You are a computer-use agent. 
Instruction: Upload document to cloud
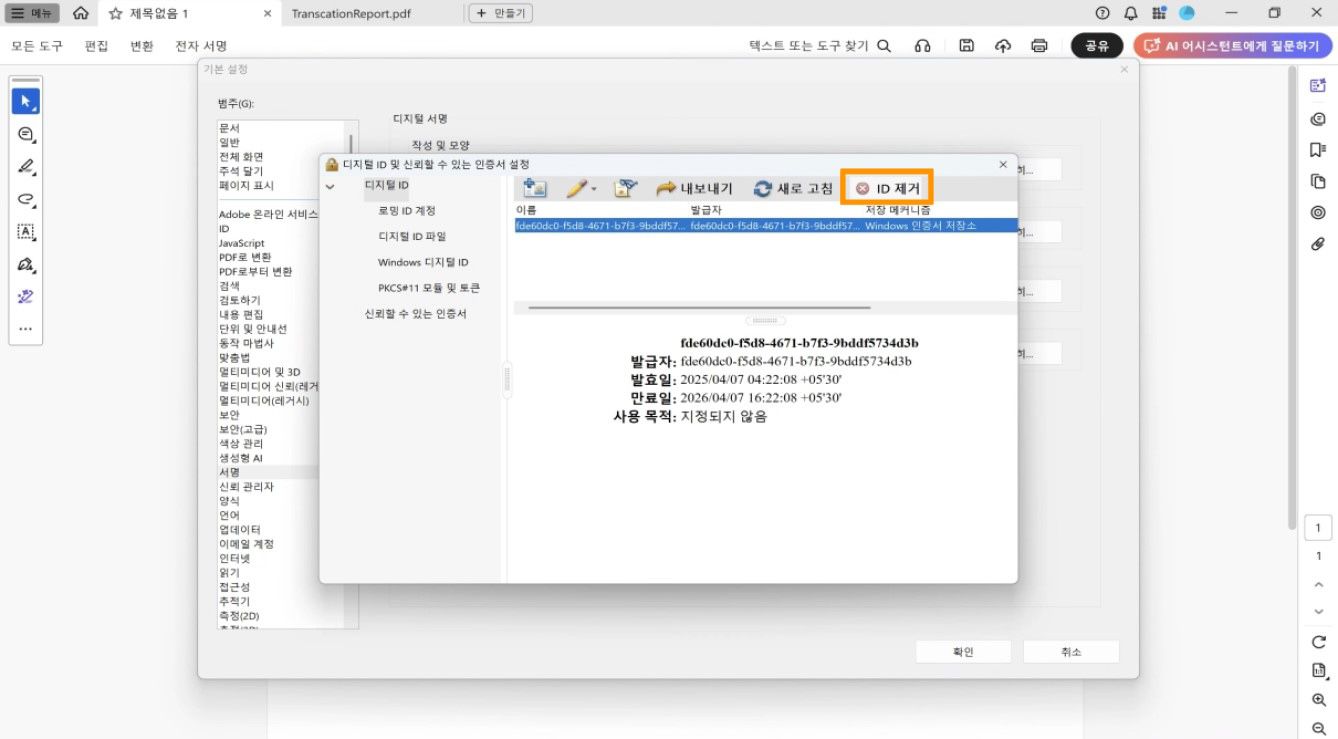1002,45
